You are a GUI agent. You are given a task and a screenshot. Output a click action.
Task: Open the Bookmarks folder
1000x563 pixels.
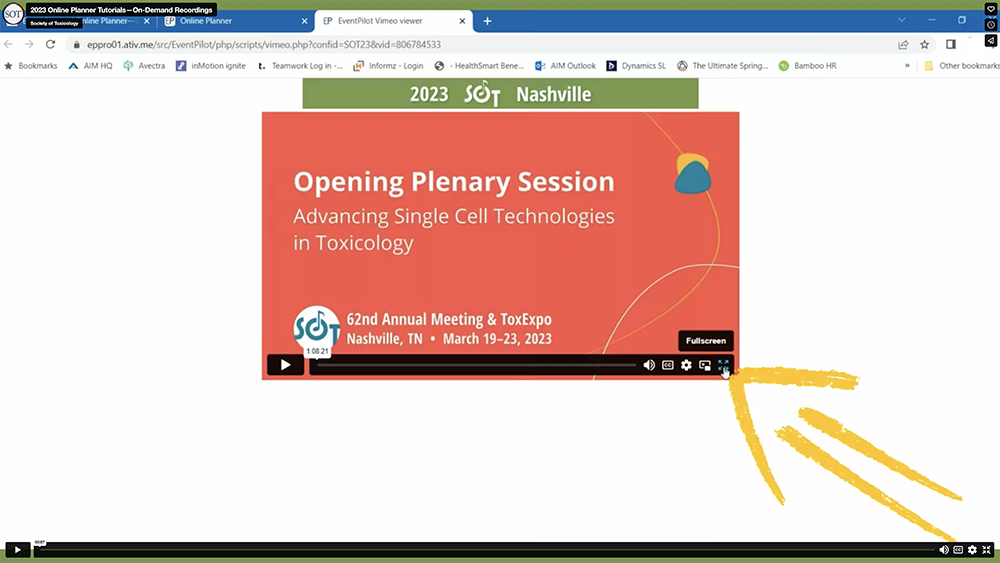pos(31,66)
